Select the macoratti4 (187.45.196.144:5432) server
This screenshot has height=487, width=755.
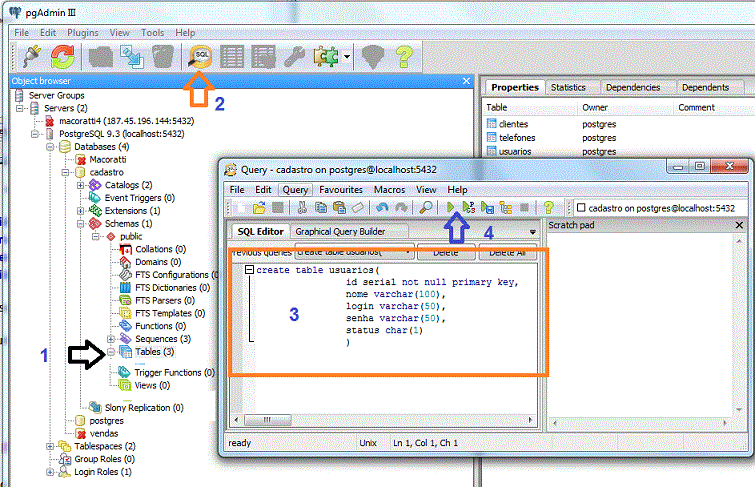[x=126, y=121]
